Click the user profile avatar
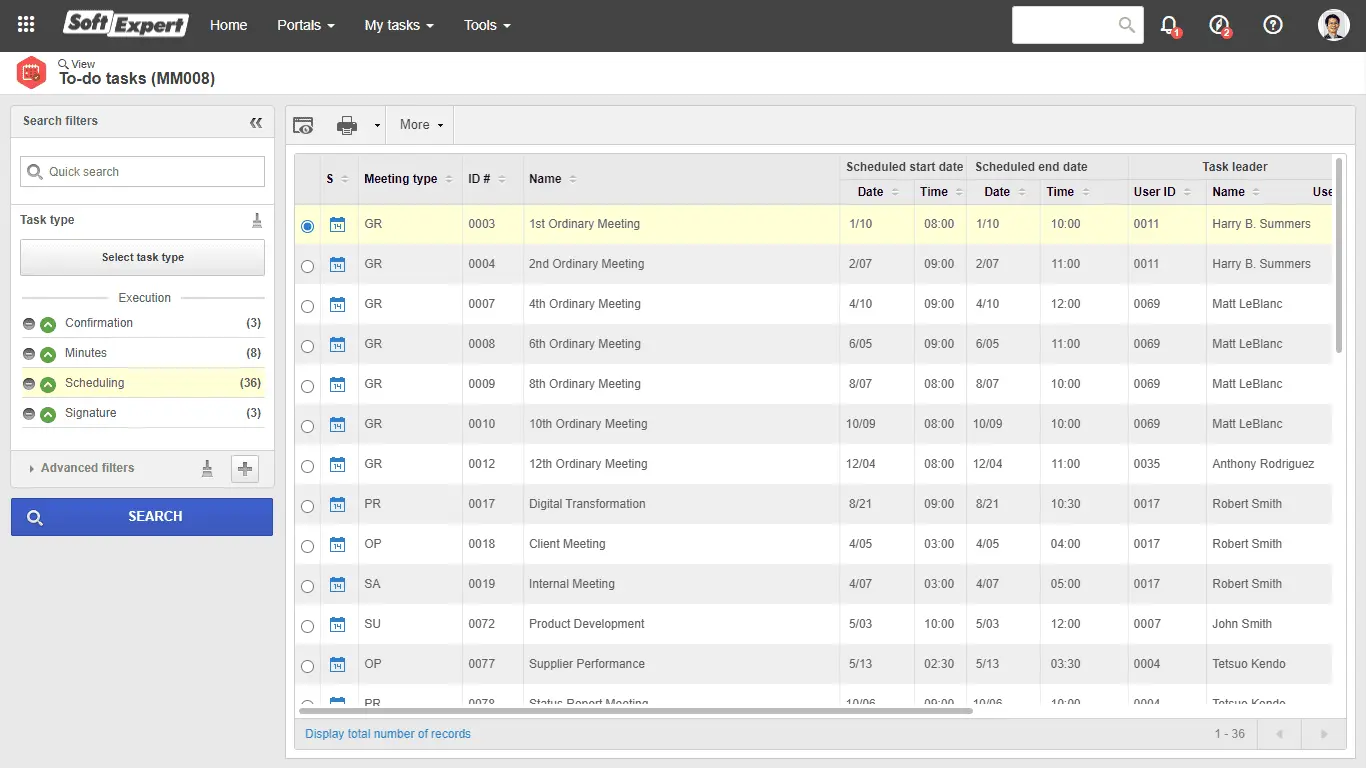This screenshot has width=1366, height=768. click(1333, 25)
